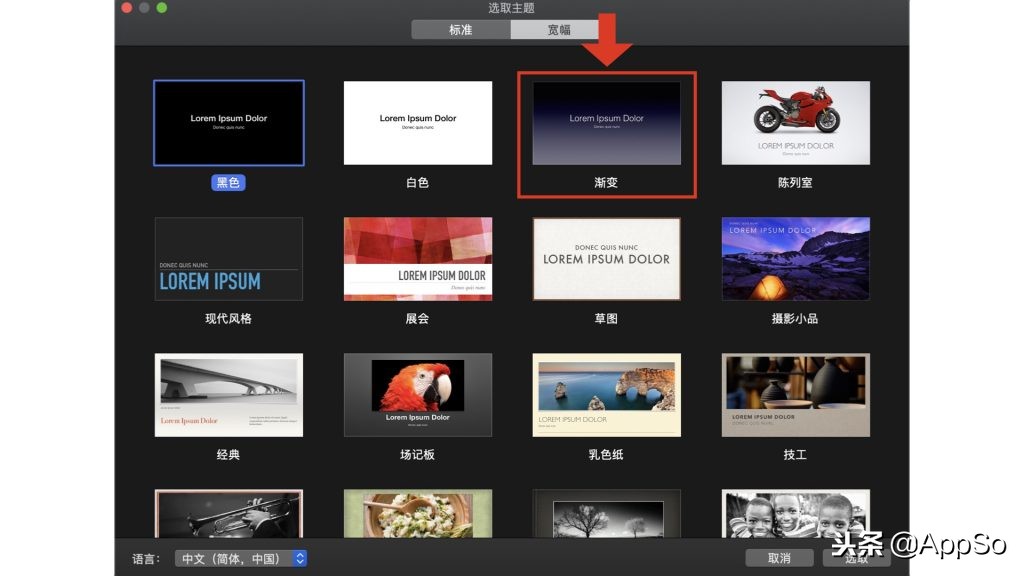Select the 黑色 theme thumbnail
The image size is (1024, 576).
coord(228,122)
